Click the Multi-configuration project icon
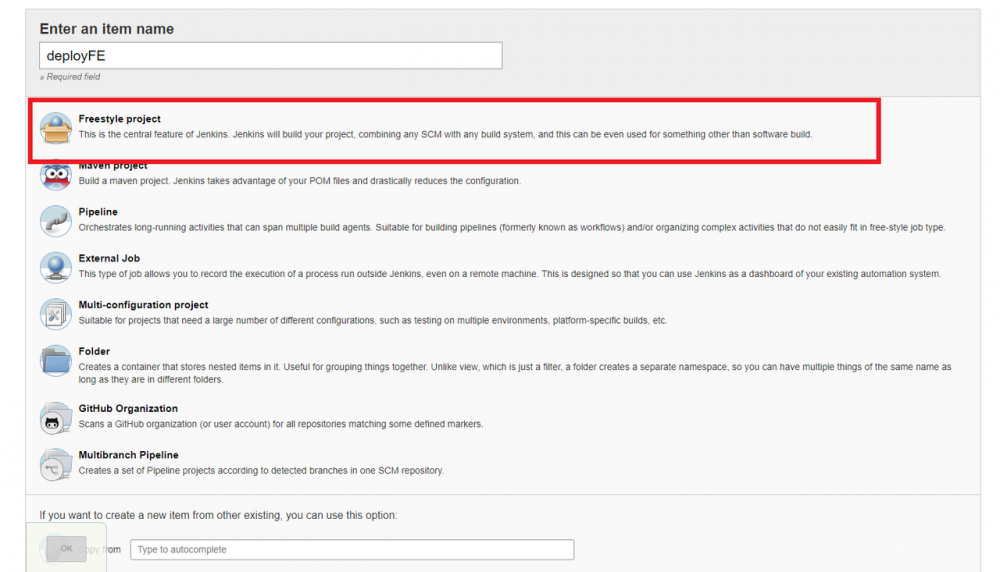The image size is (1000, 572). pos(55,314)
